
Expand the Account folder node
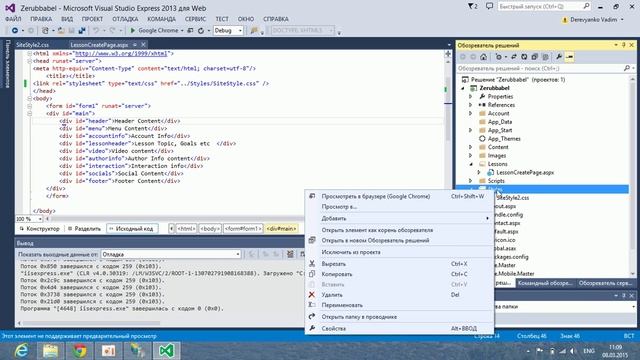click(470, 113)
